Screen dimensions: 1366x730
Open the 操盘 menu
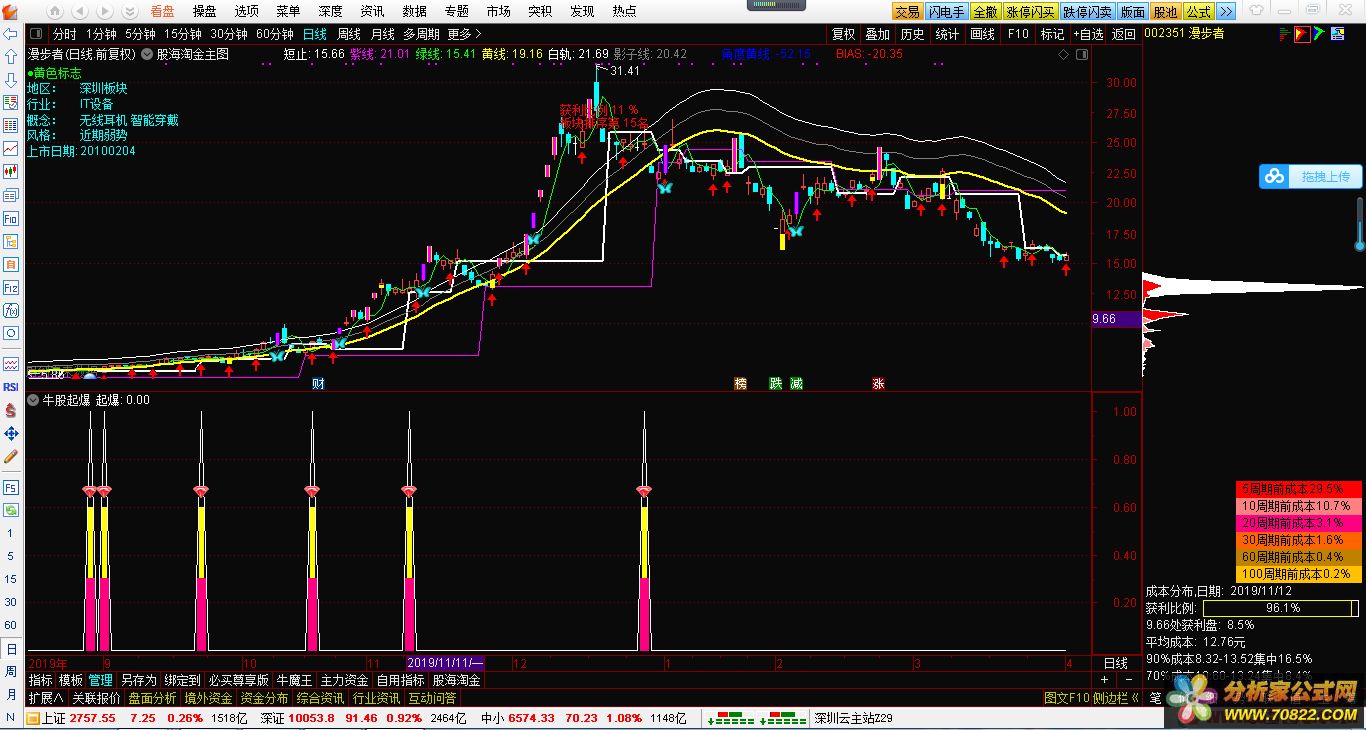pyautogui.click(x=204, y=11)
